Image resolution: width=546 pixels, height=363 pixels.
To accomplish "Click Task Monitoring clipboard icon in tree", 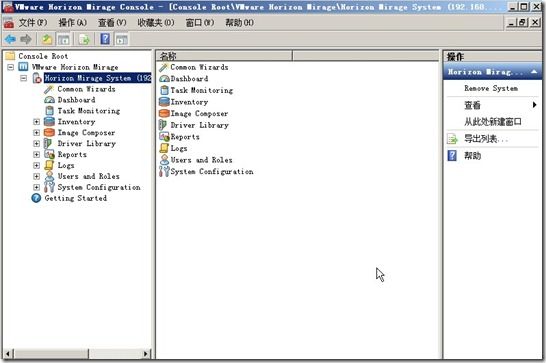I will click(50, 111).
